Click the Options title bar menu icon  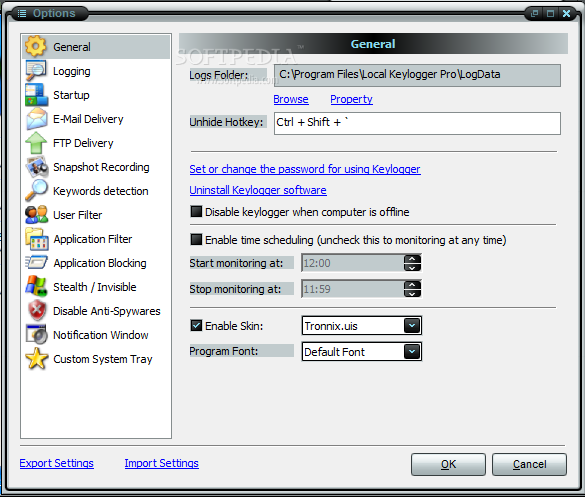pyautogui.click(x=22, y=13)
